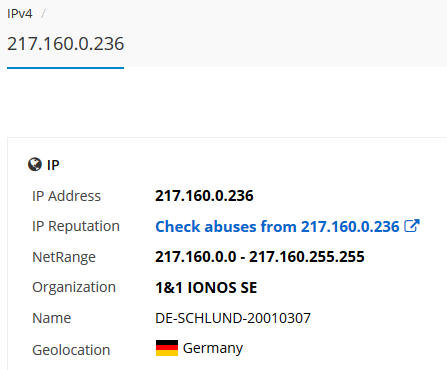Image resolution: width=447 pixels, height=370 pixels.
Task: Click the German flag icon
Action: (167, 348)
